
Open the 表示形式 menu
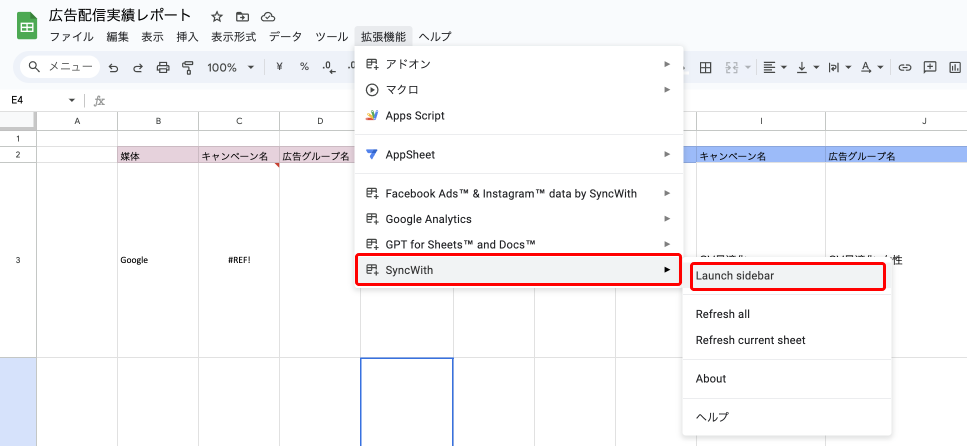tap(234, 36)
